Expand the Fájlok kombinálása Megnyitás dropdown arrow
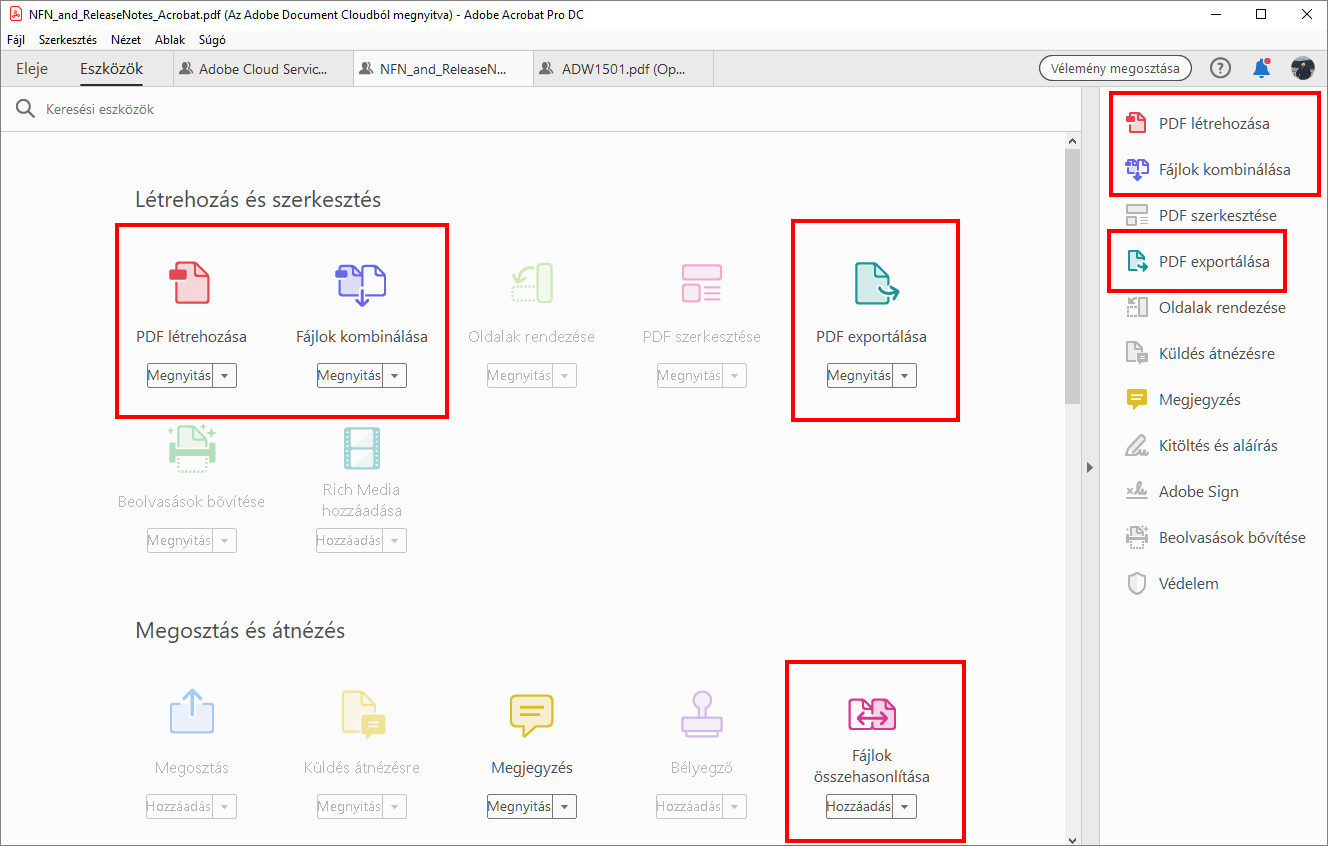The image size is (1328, 846). (396, 376)
